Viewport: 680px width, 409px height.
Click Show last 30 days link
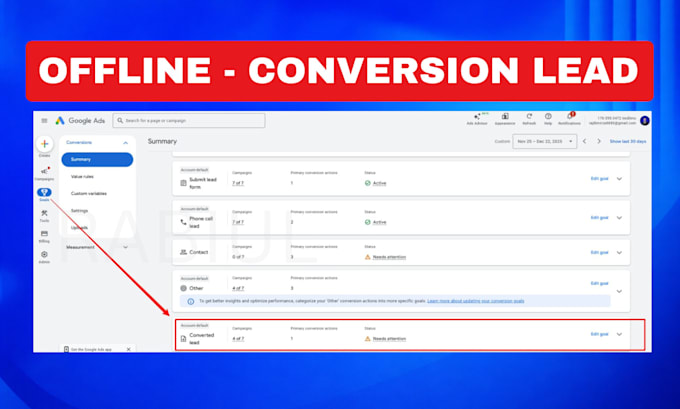(628, 141)
